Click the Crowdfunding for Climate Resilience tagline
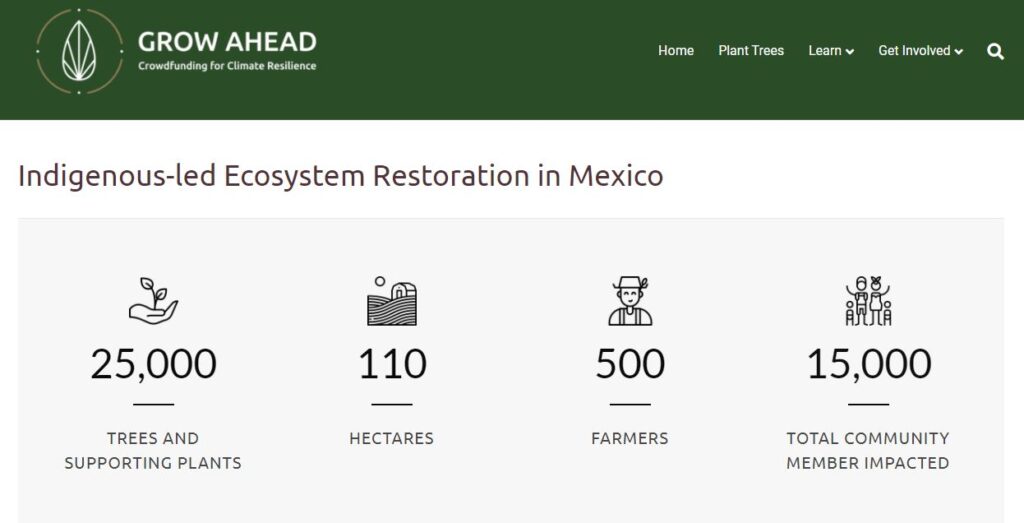This screenshot has height=523, width=1024. coord(227,66)
